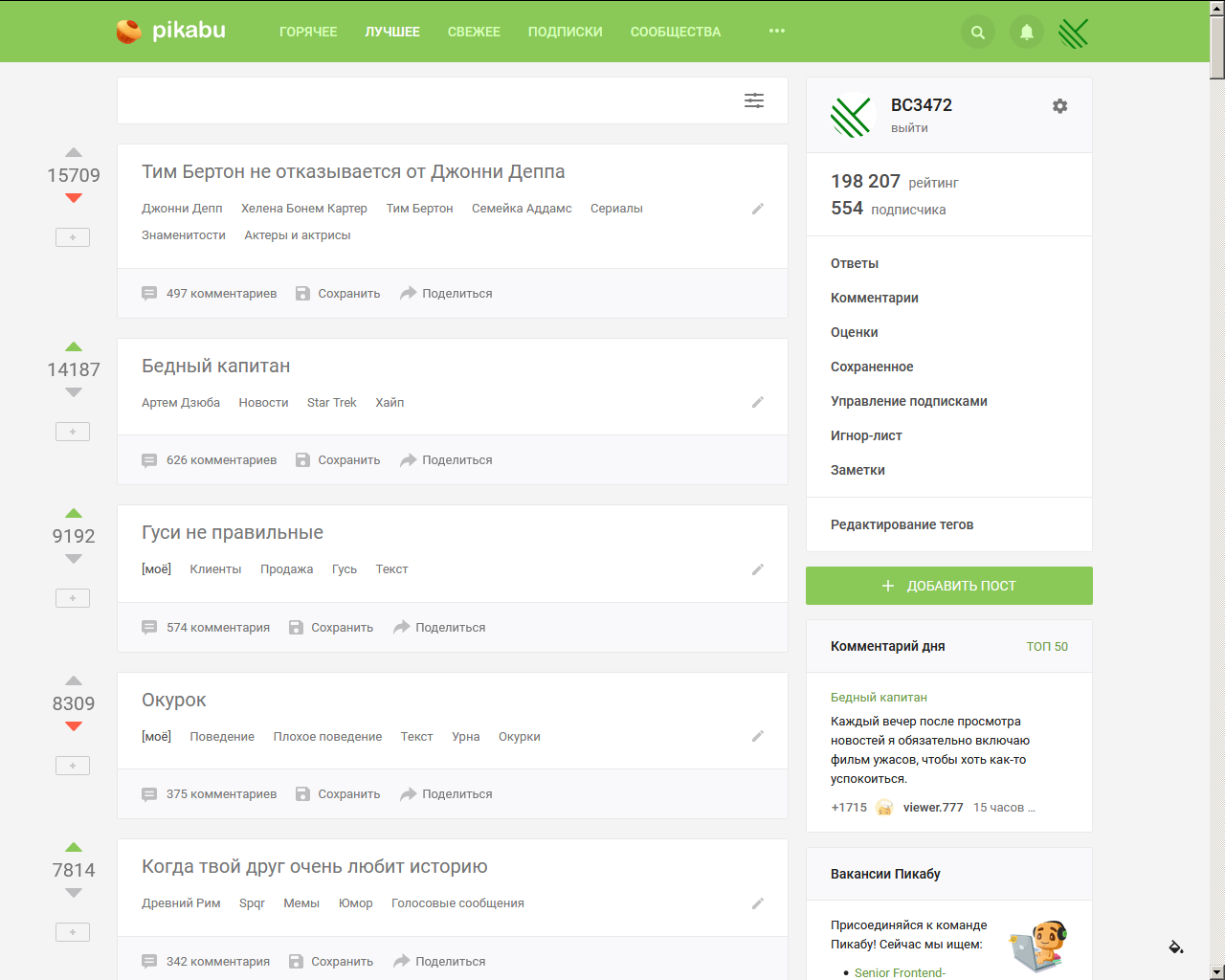Click pencil edit-tags icon on Бедный капитан post

click(757, 403)
